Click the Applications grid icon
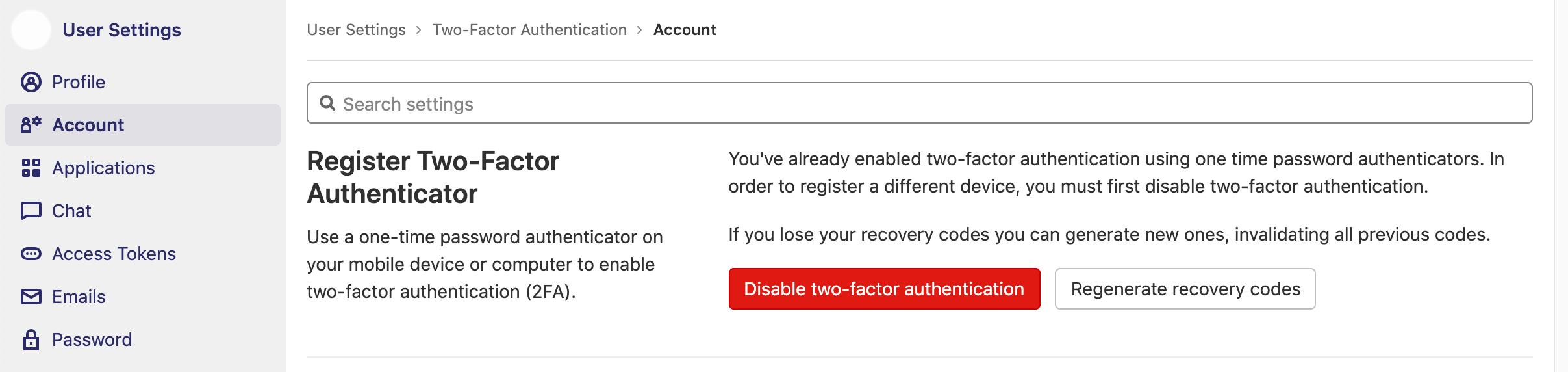This screenshot has width=1568, height=372. tap(31, 168)
